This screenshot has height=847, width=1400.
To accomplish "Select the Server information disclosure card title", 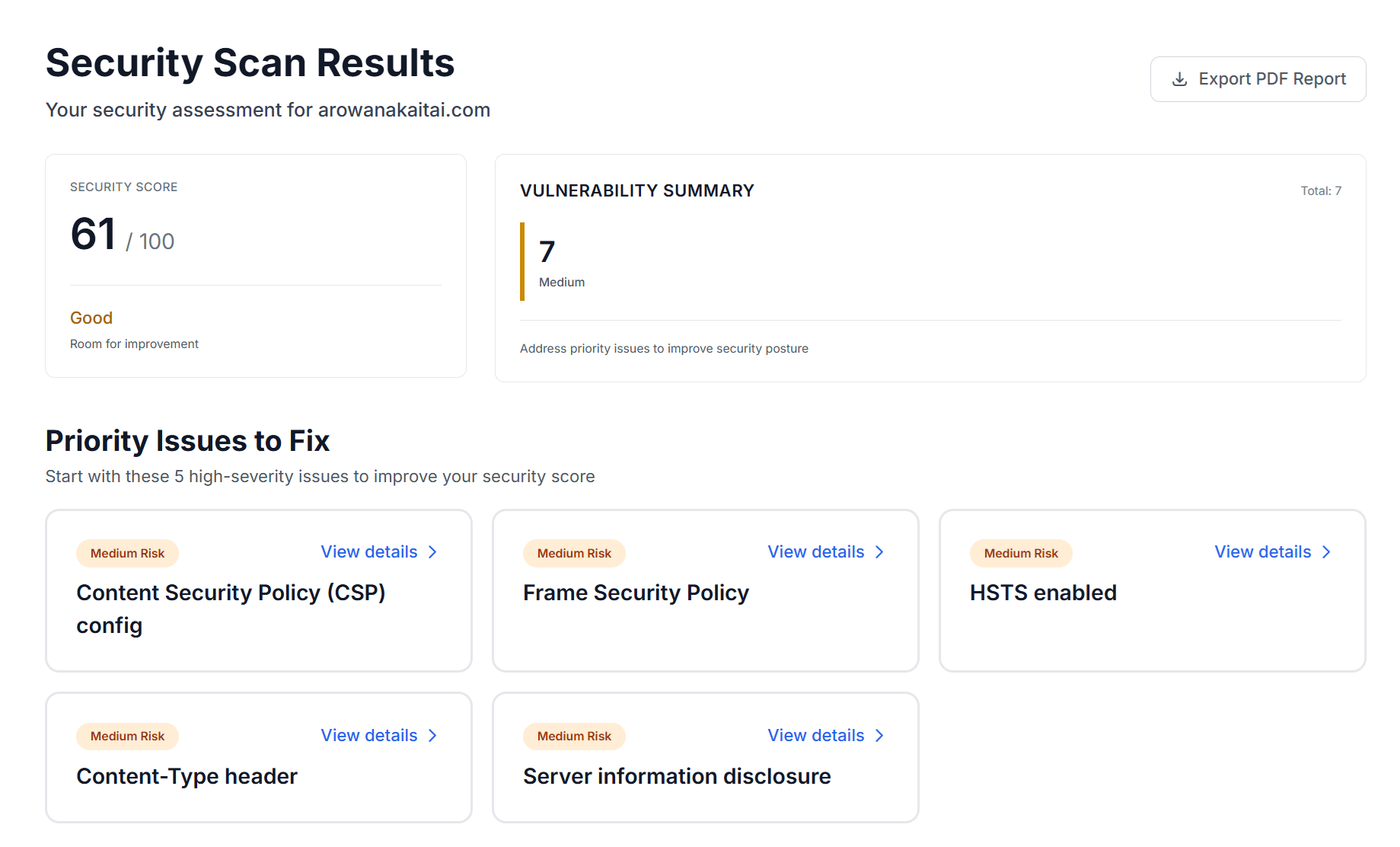I will coord(677,776).
